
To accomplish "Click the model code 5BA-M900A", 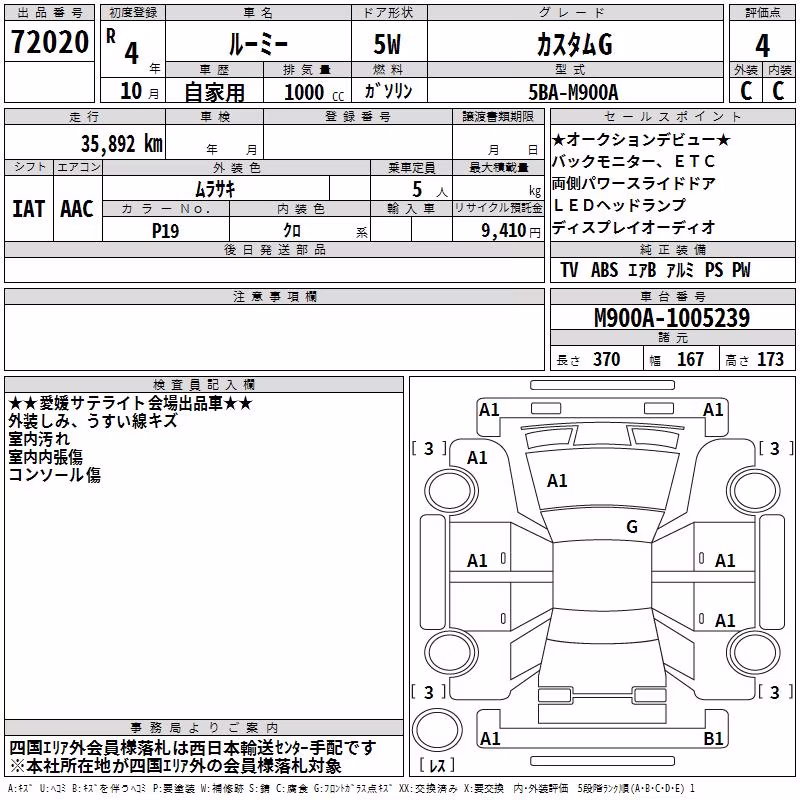I will click(573, 92).
